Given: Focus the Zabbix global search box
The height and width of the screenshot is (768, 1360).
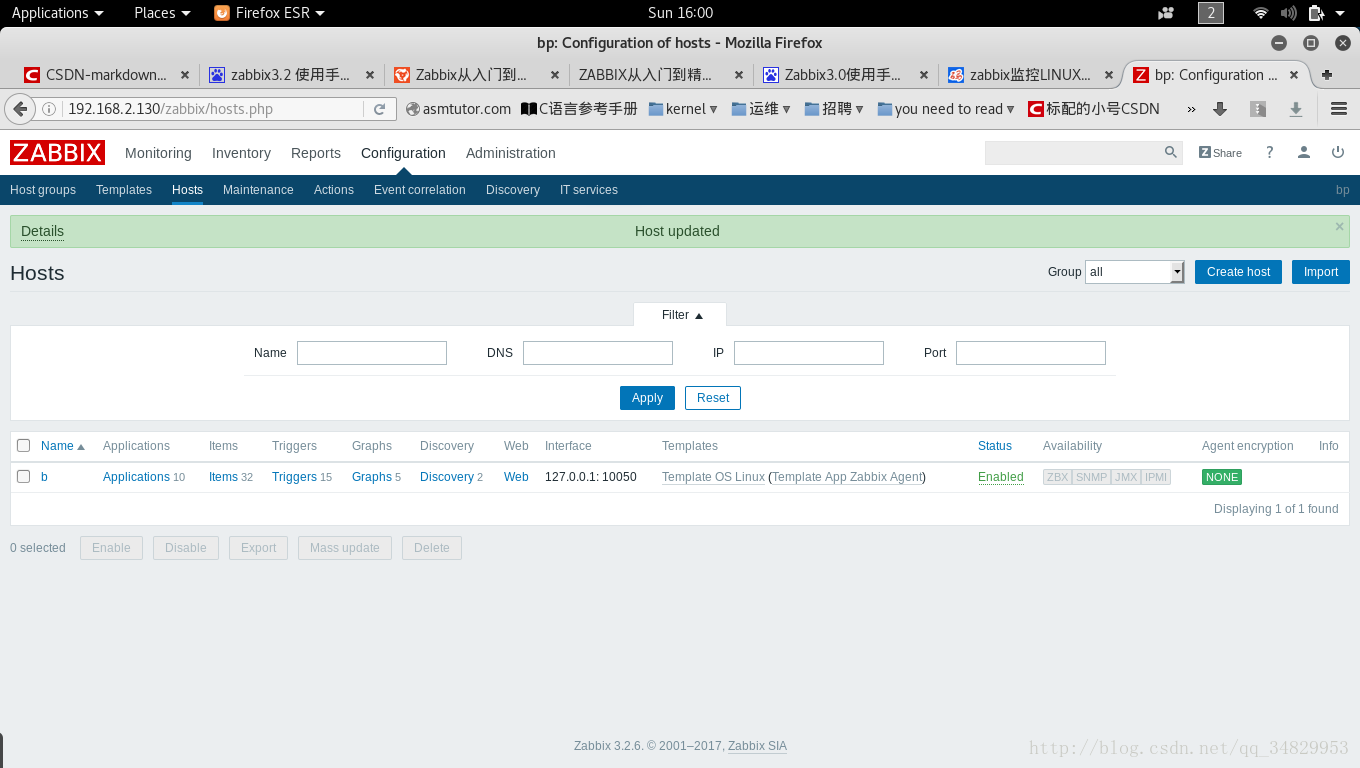Looking at the screenshot, I should pyautogui.click(x=1073, y=152).
